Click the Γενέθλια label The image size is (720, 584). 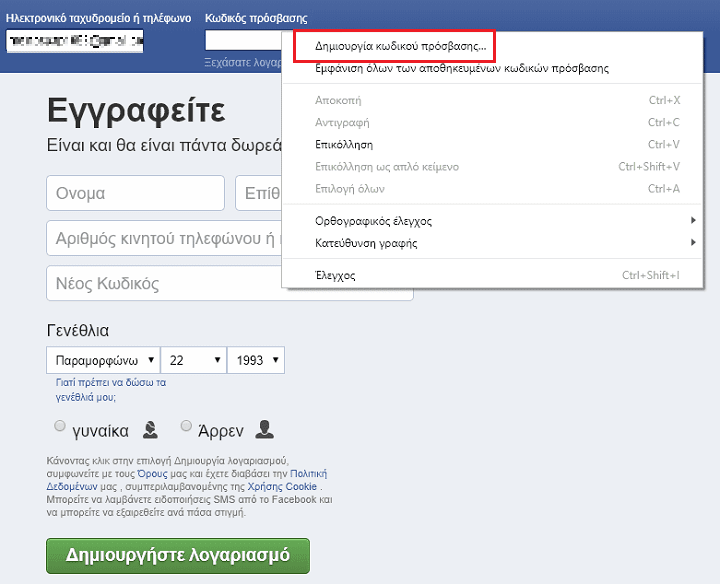pos(78,331)
